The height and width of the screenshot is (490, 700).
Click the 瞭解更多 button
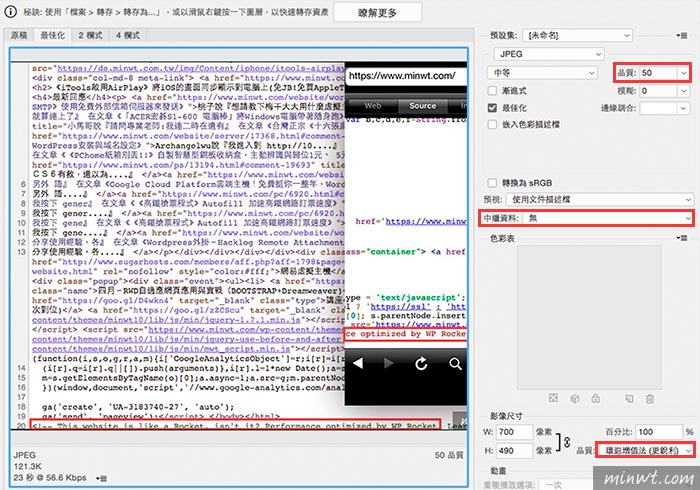coord(378,12)
